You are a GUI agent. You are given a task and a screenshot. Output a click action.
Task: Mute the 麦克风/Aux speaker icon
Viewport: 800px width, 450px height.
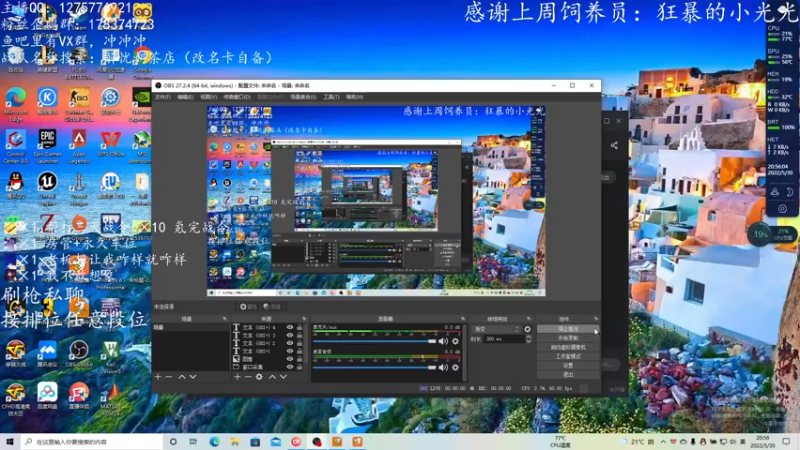(x=443, y=341)
